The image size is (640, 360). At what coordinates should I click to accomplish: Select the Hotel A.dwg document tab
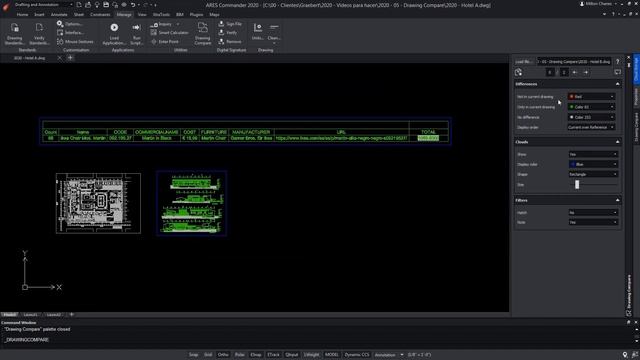pos(29,58)
